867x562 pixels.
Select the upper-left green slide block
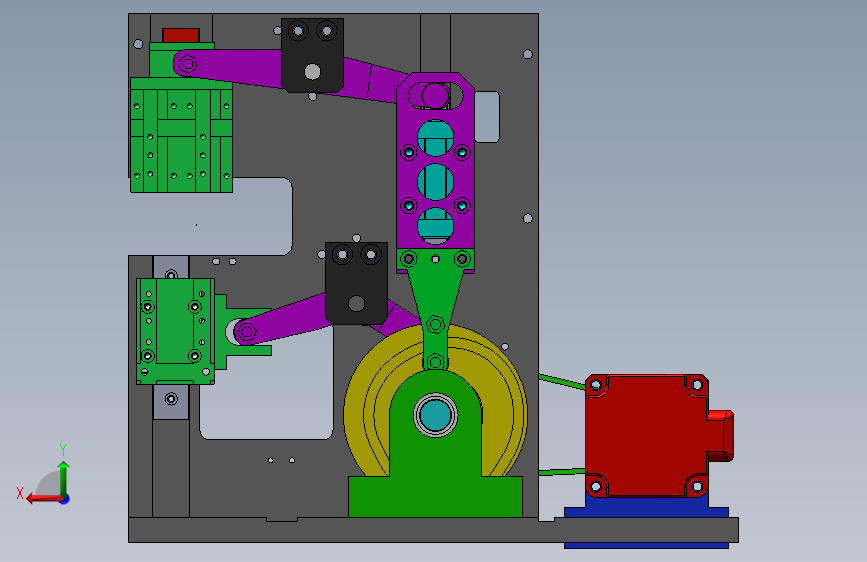[x=181, y=136]
